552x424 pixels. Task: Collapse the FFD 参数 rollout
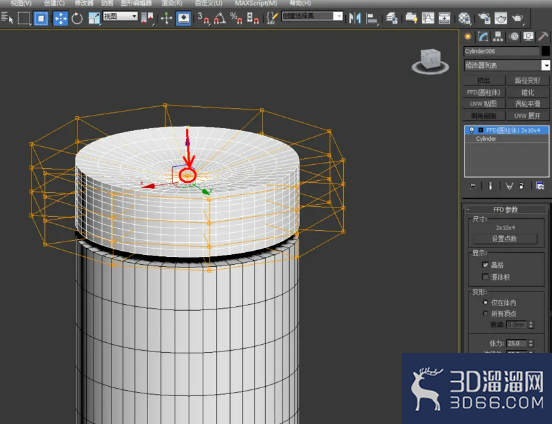[x=506, y=210]
